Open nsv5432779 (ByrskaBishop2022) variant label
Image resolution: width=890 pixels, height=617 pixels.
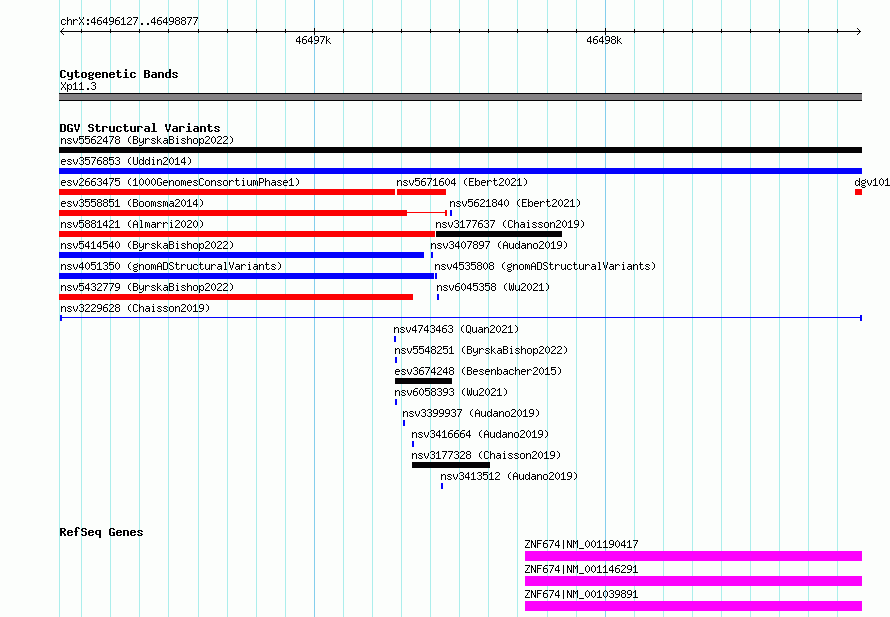click(147, 287)
